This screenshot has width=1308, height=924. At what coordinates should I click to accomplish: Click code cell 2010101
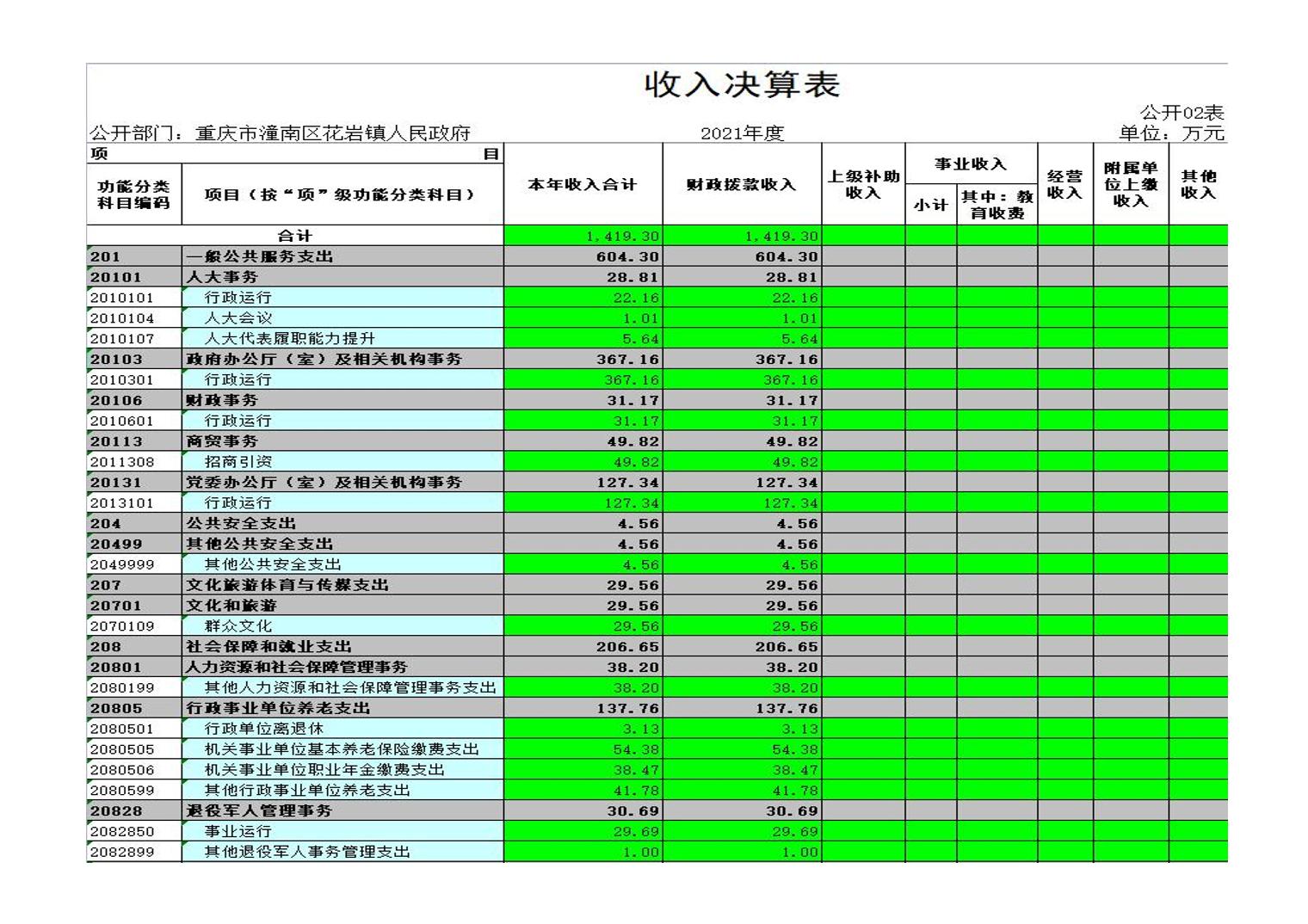[x=134, y=298]
